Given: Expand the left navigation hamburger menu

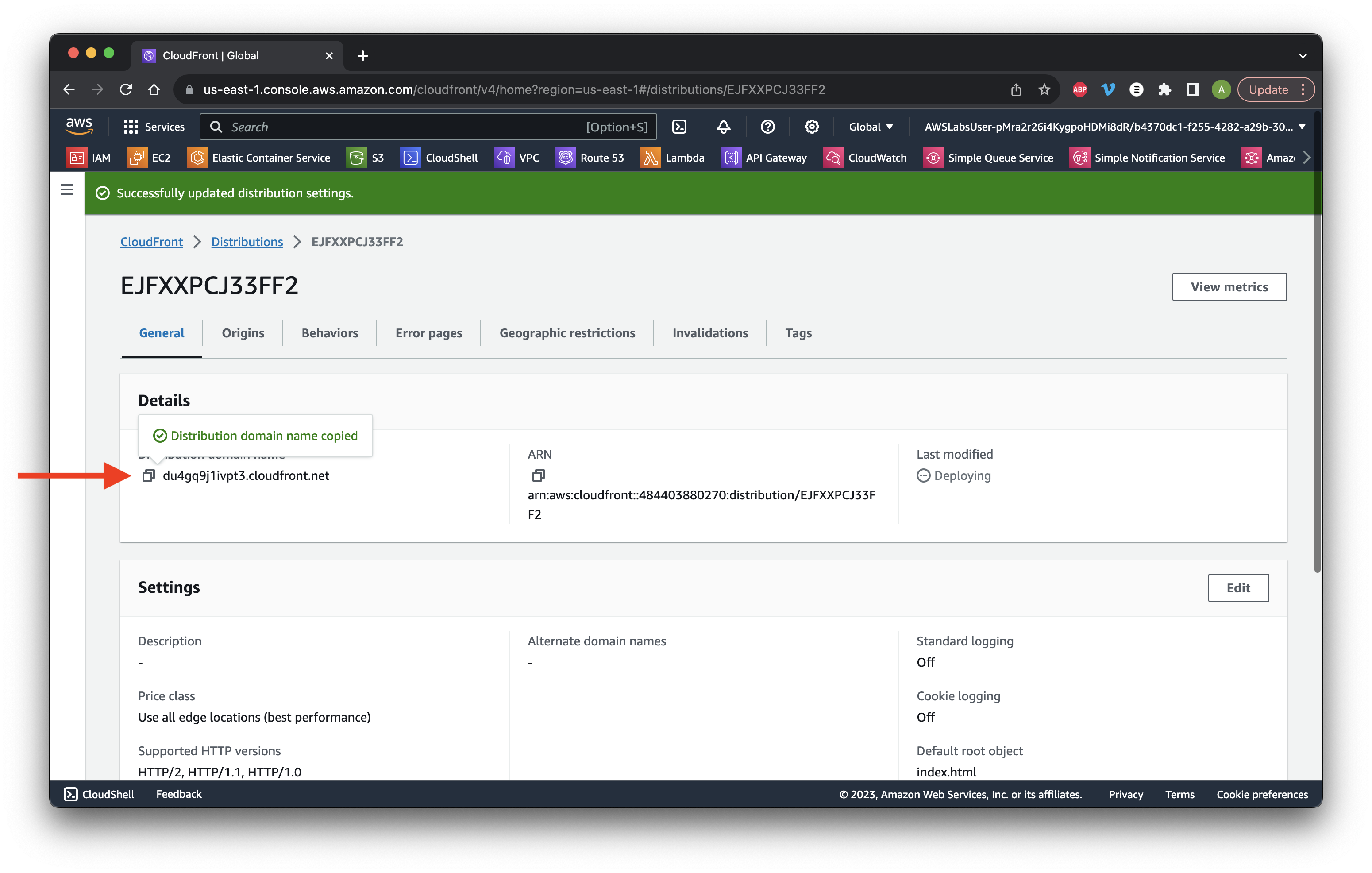Looking at the screenshot, I should pyautogui.click(x=67, y=190).
